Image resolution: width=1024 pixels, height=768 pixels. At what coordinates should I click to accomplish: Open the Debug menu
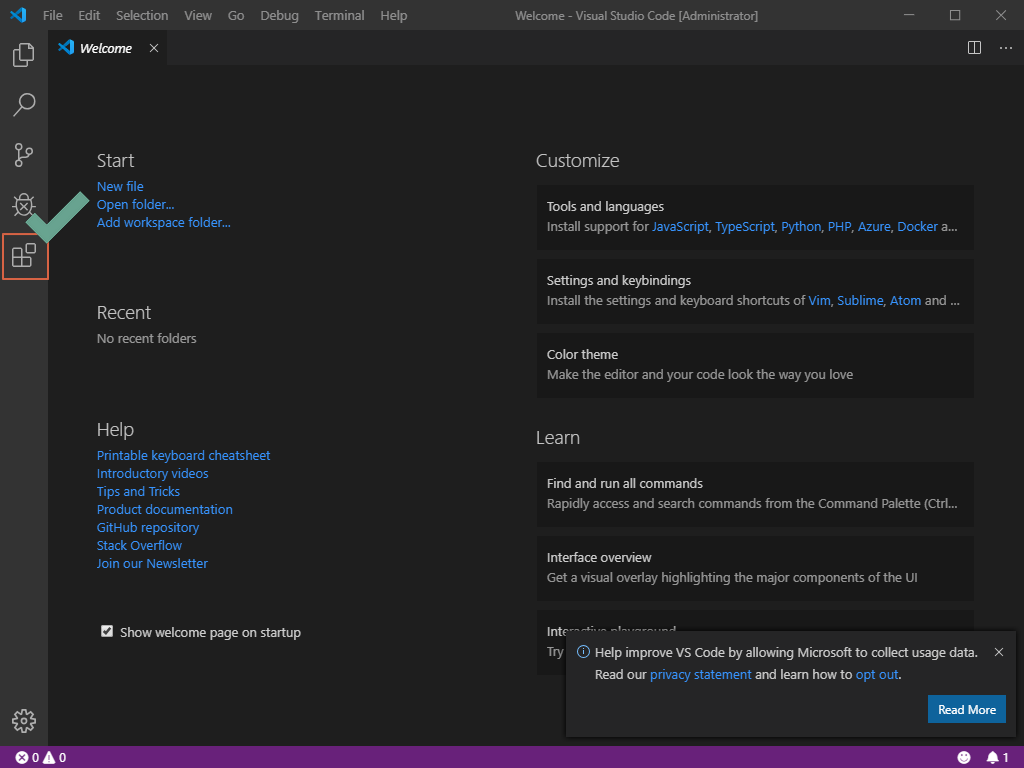[280, 15]
